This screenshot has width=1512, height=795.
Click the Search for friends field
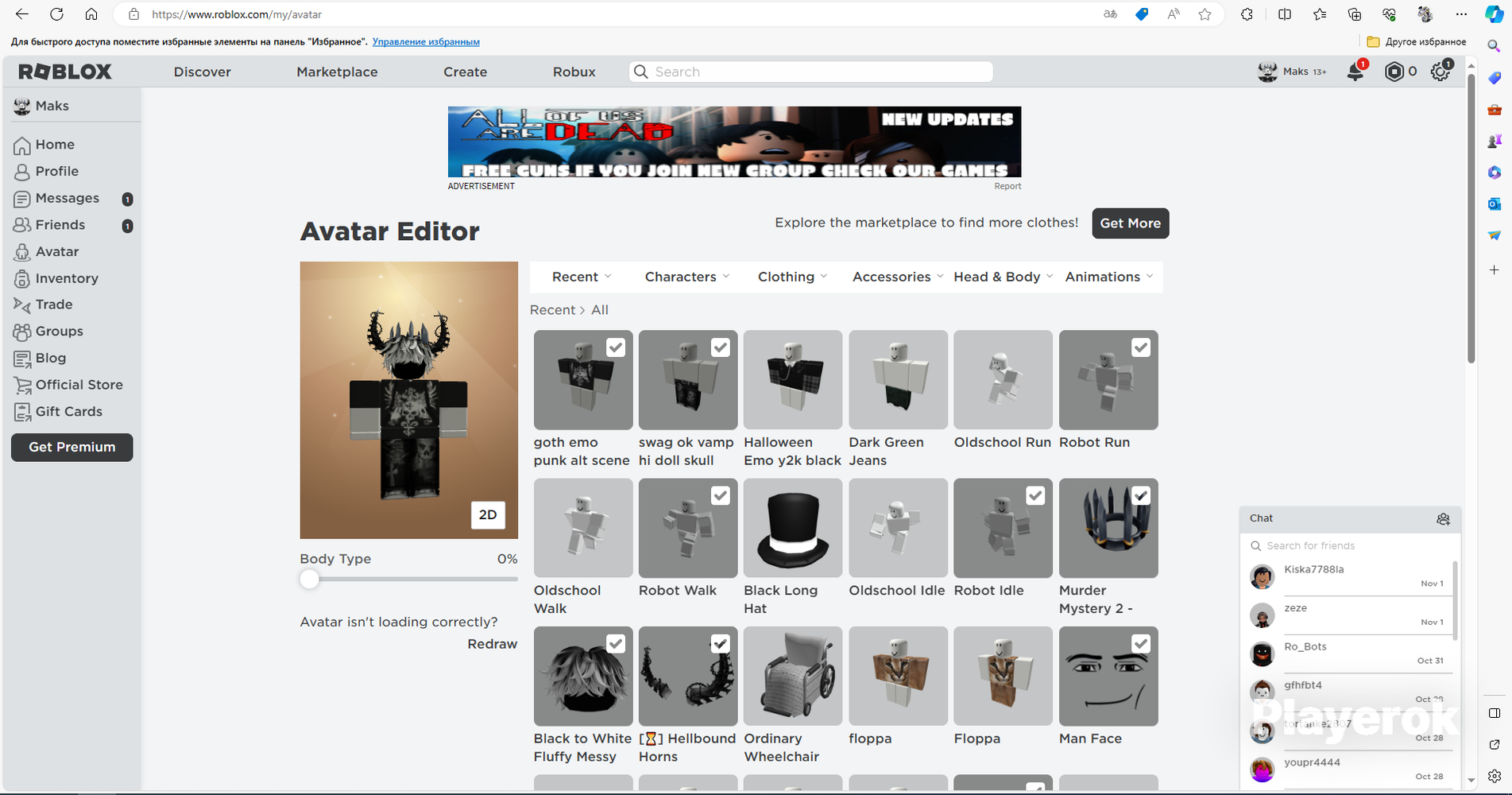[x=1350, y=545]
